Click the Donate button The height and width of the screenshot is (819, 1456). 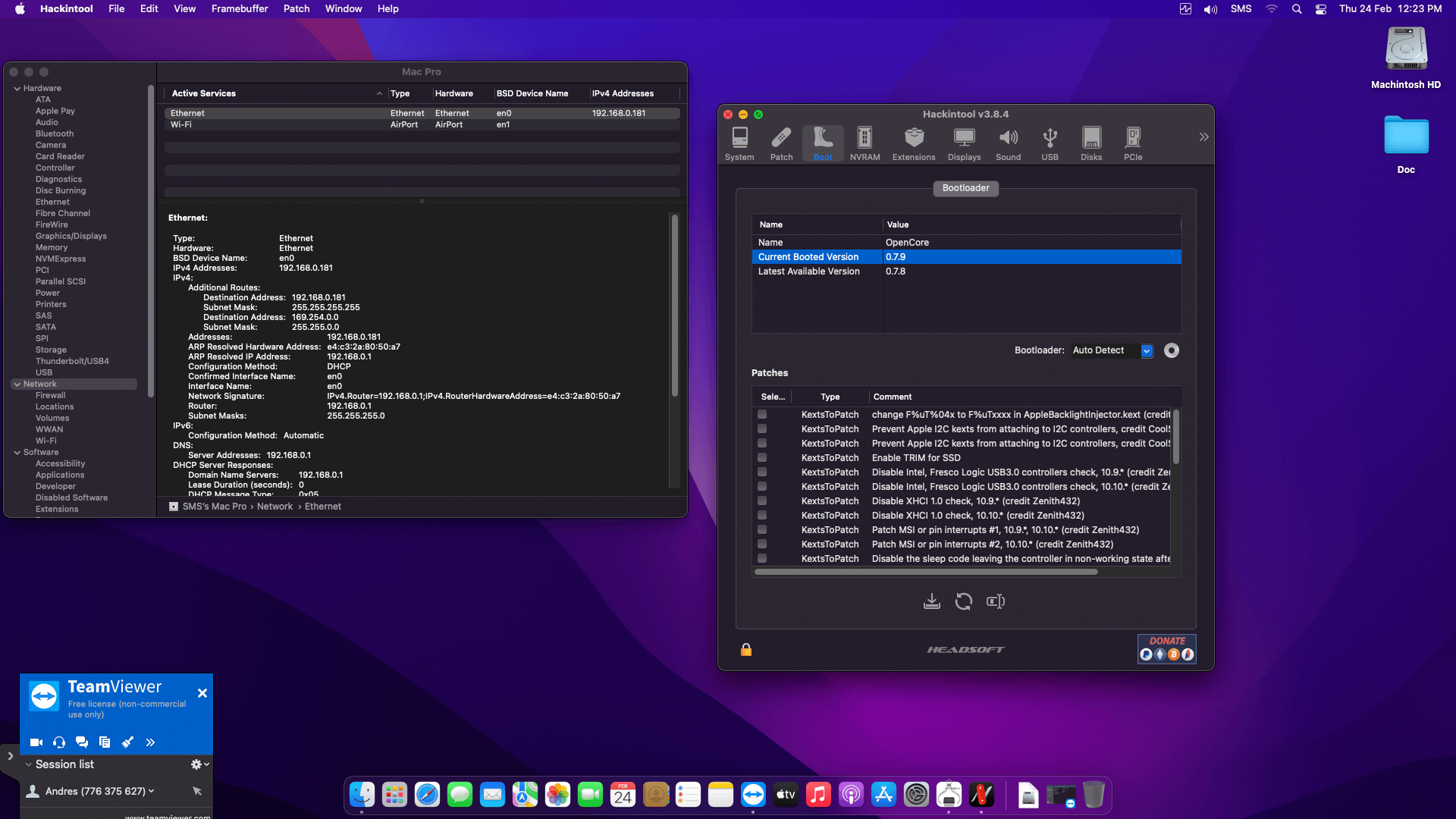pos(1167,649)
